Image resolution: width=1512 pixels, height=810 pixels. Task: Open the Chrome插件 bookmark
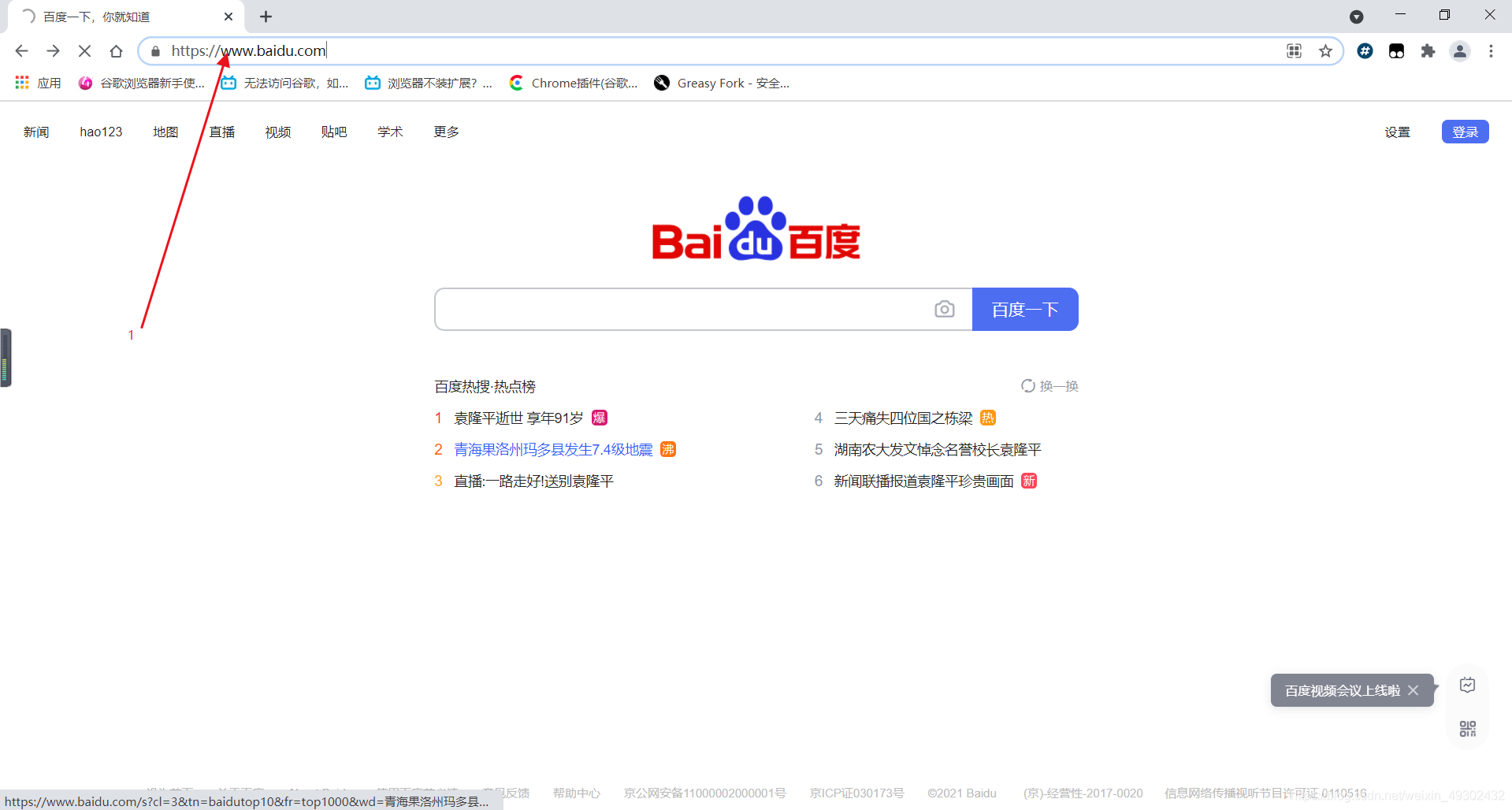coord(574,83)
